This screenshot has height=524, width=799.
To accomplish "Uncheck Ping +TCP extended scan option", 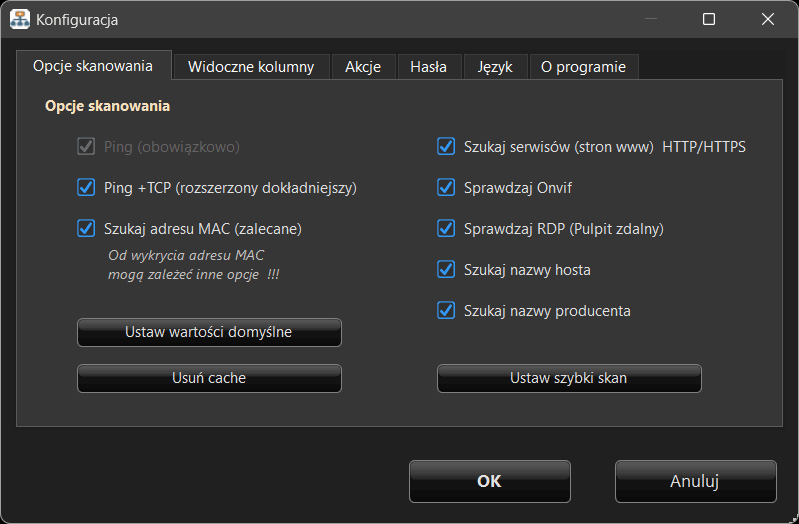I will 86,187.
